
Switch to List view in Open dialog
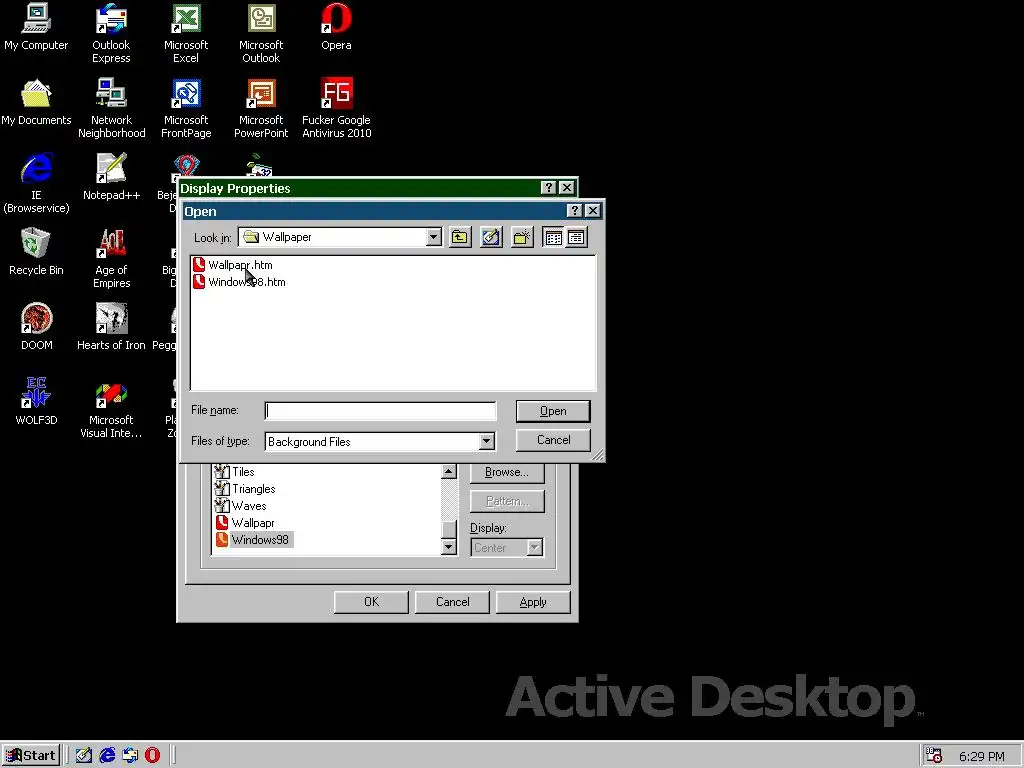(x=553, y=237)
